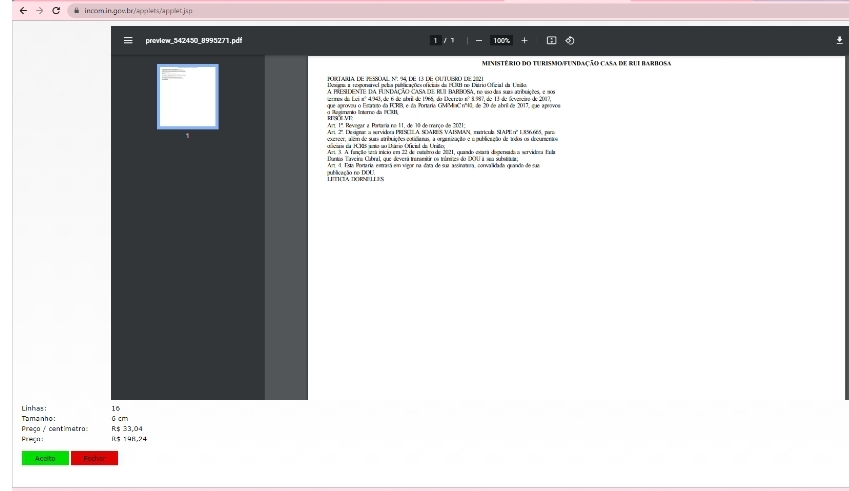Viewport: 849px width, 491px height.
Task: Click the 100% zoom level field
Action: tap(501, 40)
